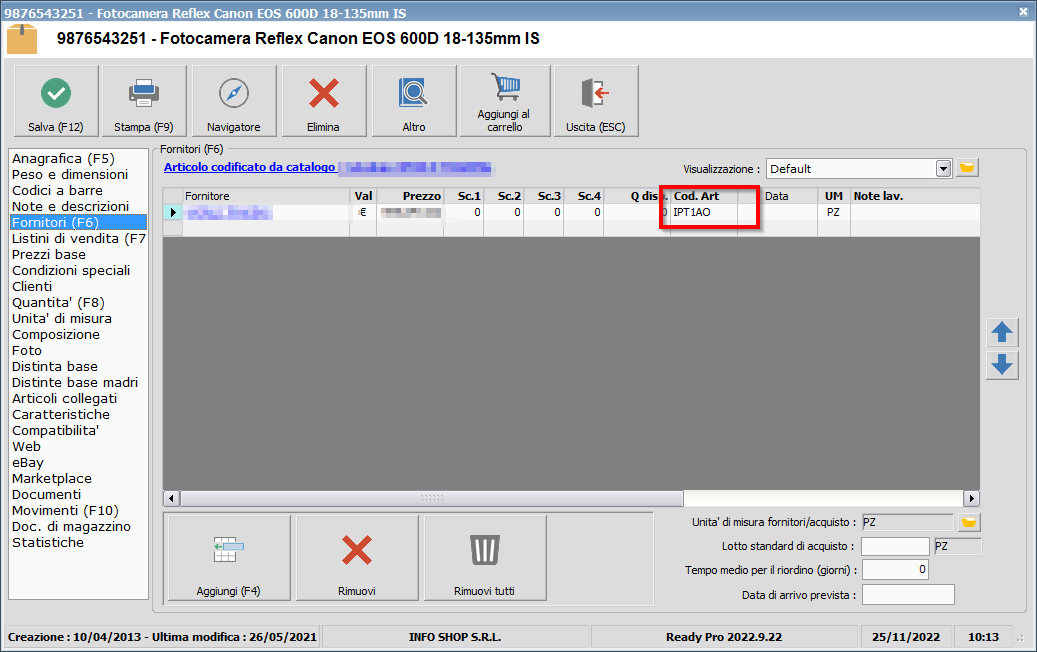Screen dimensions: 1037x652
Task: Click the Cod. Art column header
Action: pyautogui.click(x=704, y=196)
